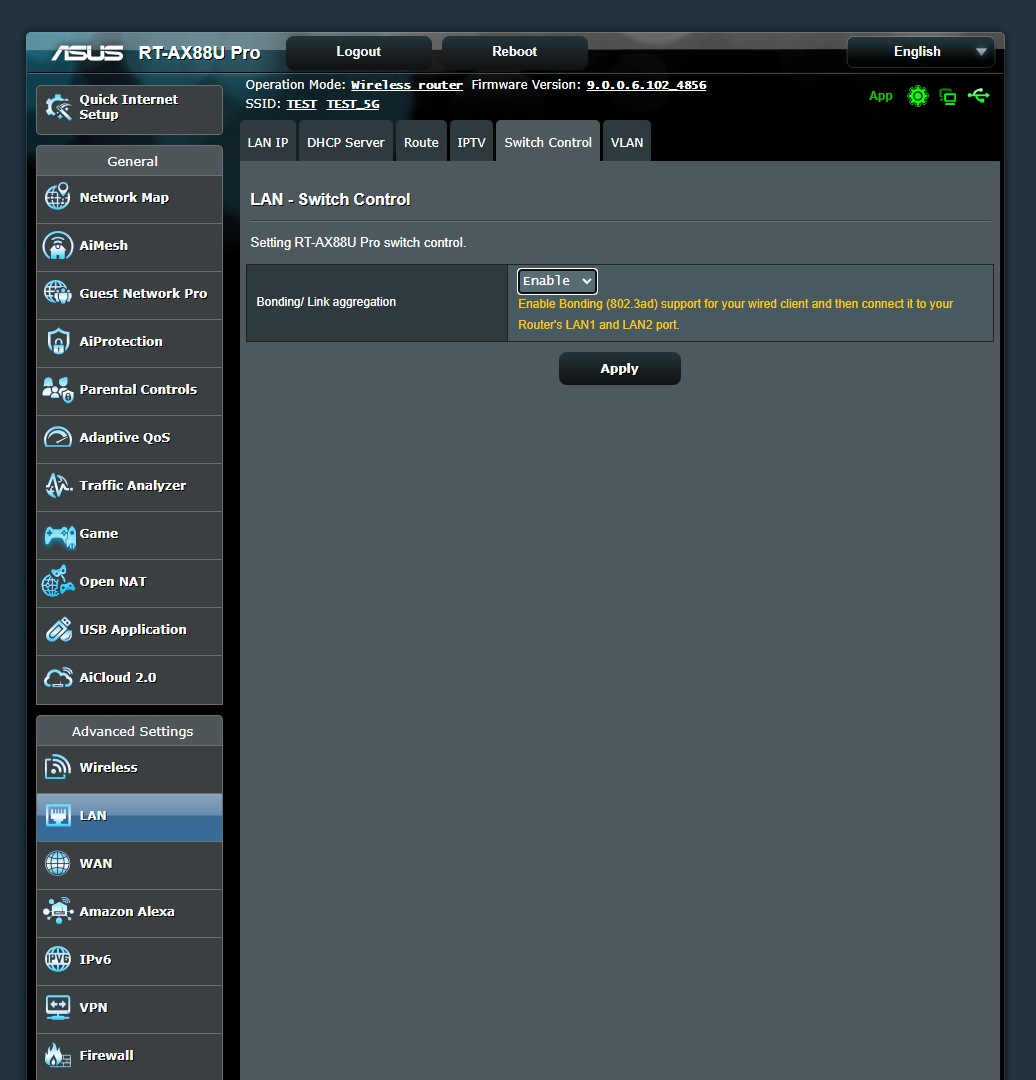Open the Network Map menu label
The width and height of the screenshot is (1036, 1080).
(x=124, y=198)
